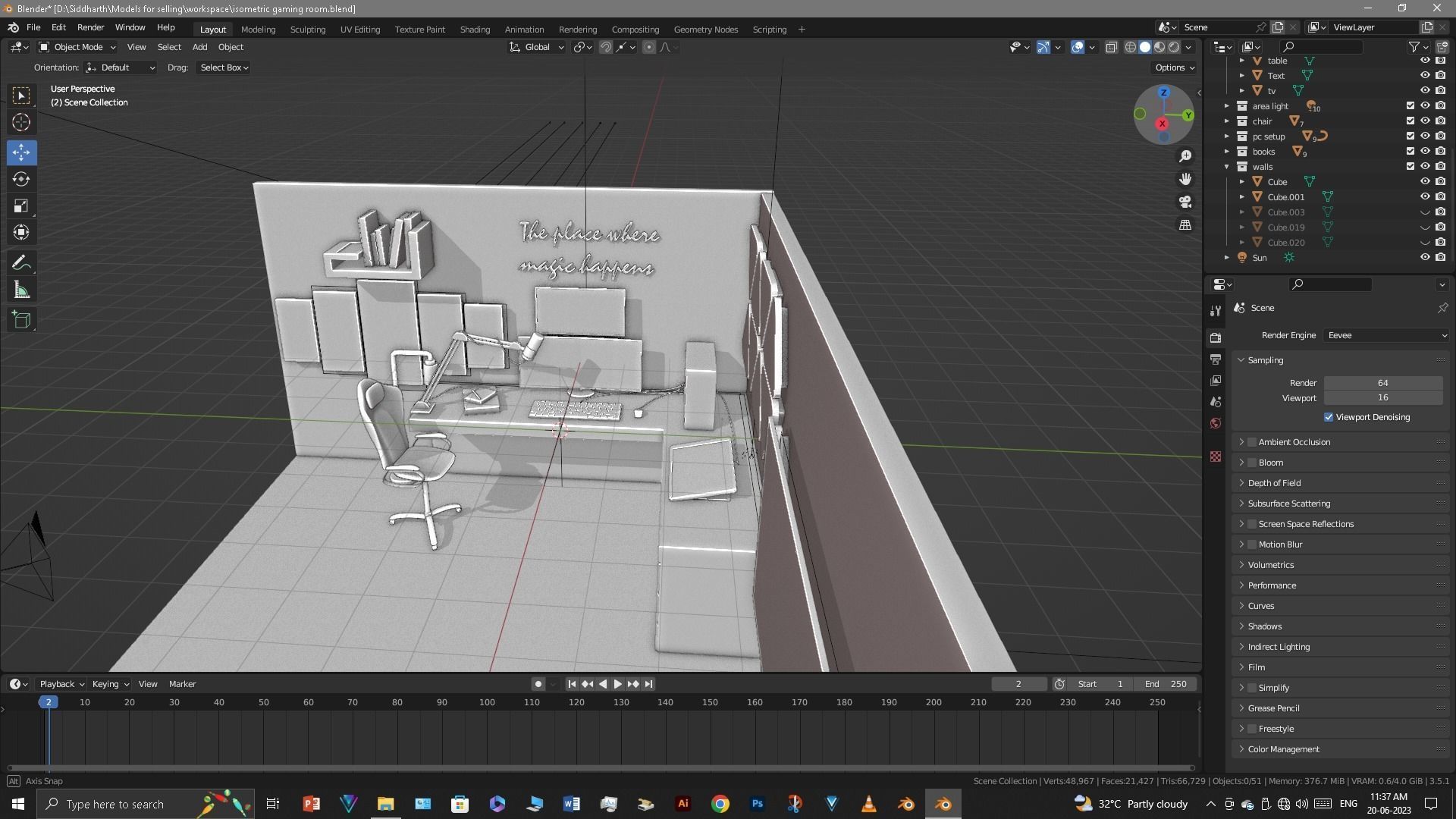Open the timeline Marker menu
Screen dimensions: 1456x819
182,684
